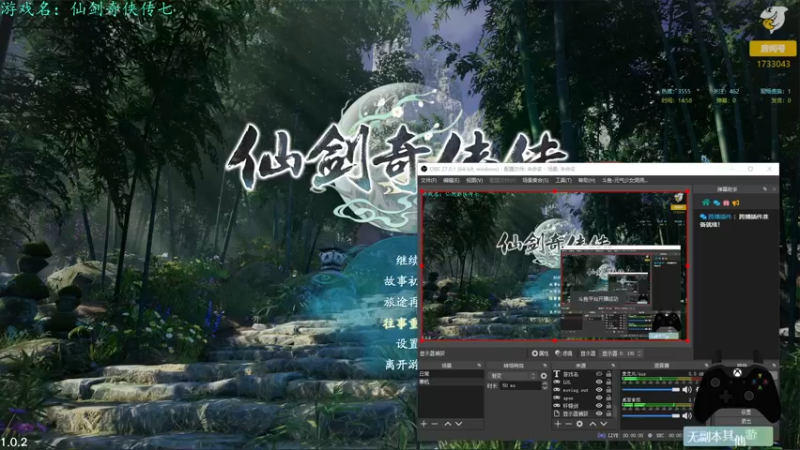Open source properties gear in sources toolbar

pos(580,424)
